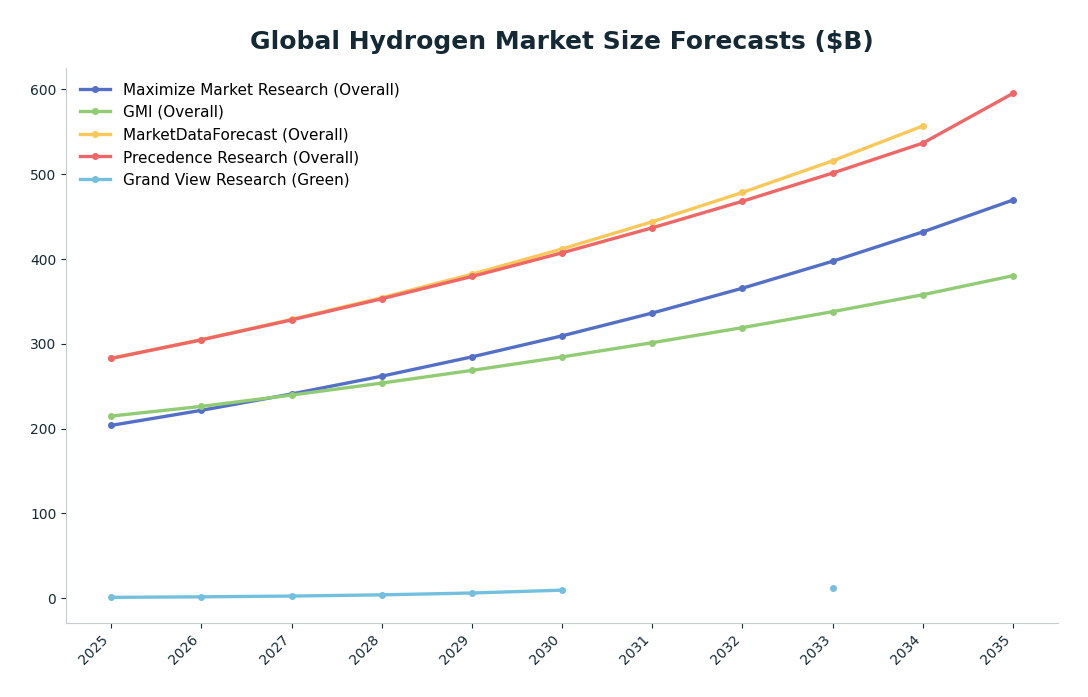Click Maximize Market Research blue point at 2033

click(833, 261)
